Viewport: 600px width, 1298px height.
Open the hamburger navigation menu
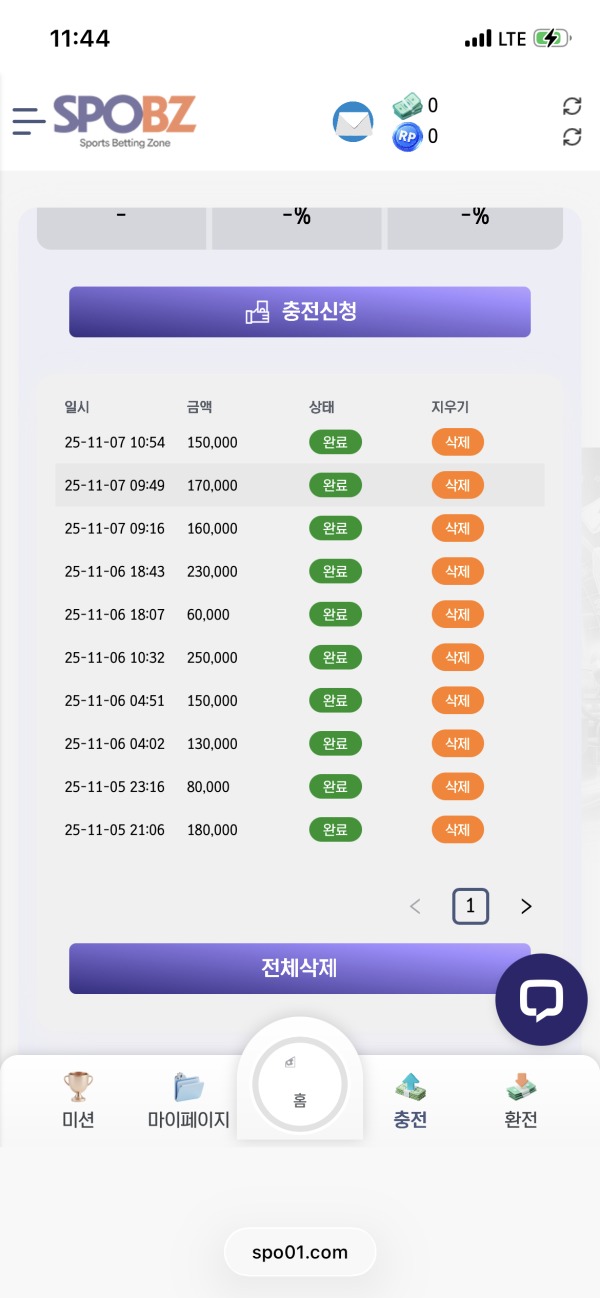[x=28, y=122]
